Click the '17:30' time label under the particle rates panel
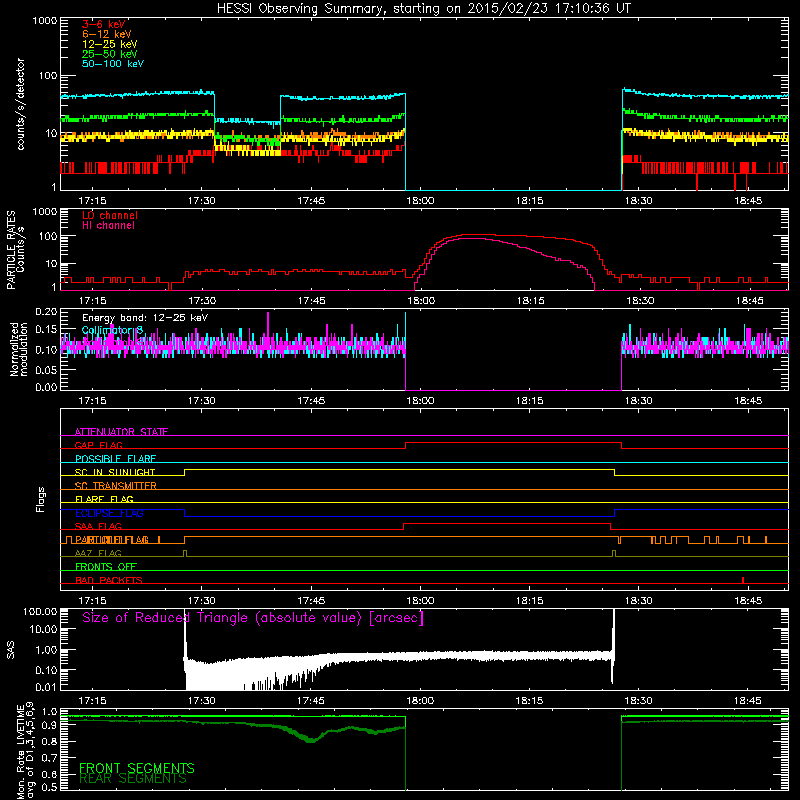Viewport: 800px width, 800px height. pos(202,301)
